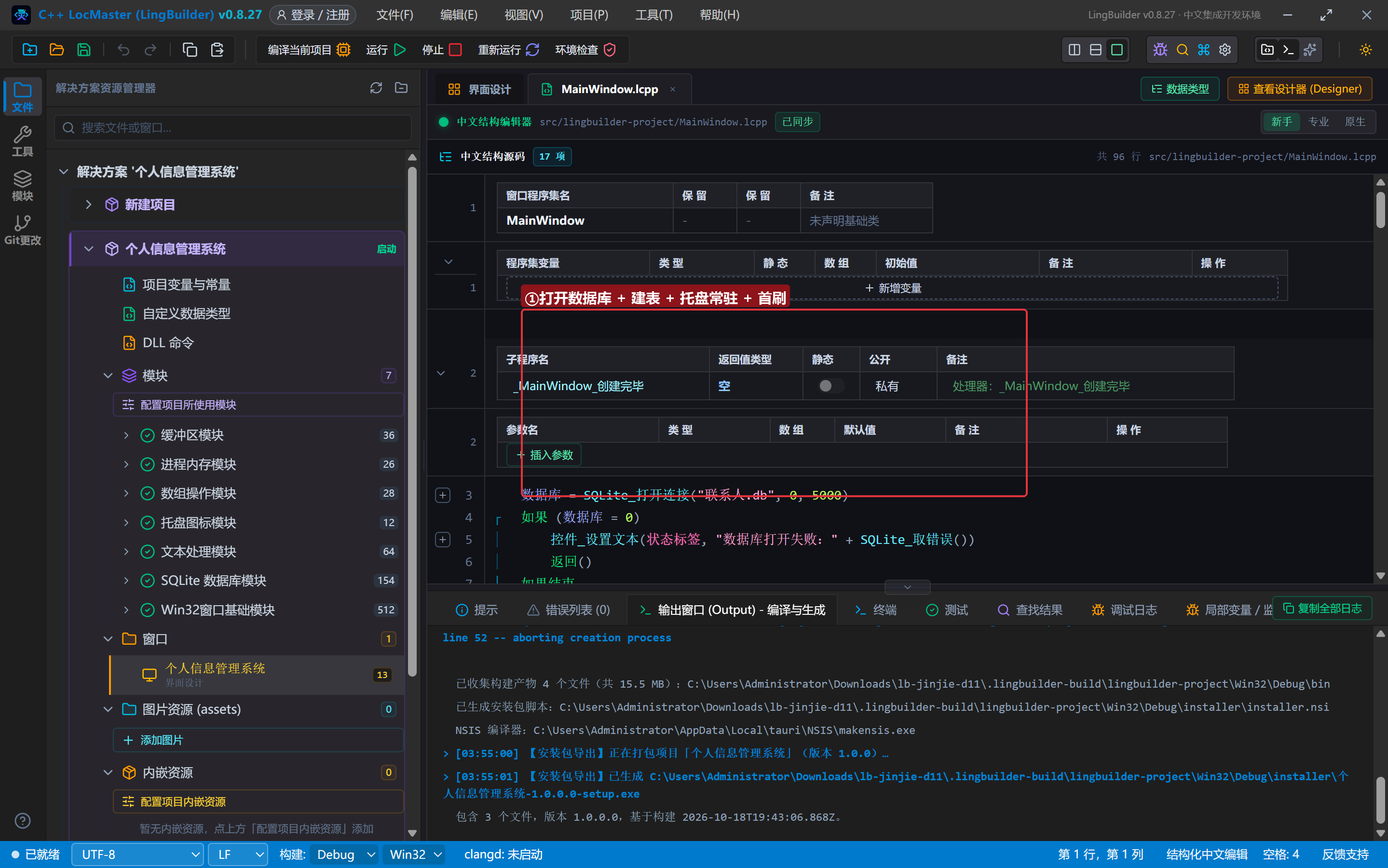Open folder icon in toolbar
The width and height of the screenshot is (1388, 868).
(x=56, y=50)
